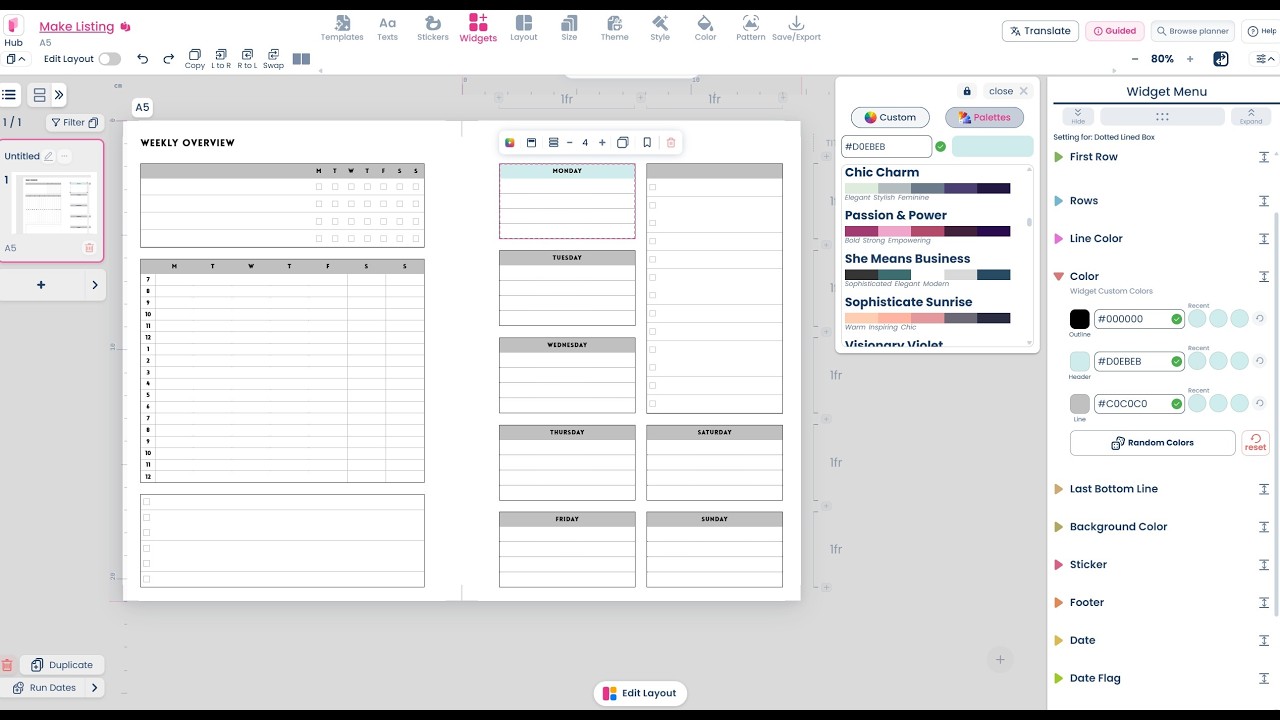This screenshot has height=720, width=1280.
Task: Tick the top checkbox in the right checklist
Action: coord(652,187)
